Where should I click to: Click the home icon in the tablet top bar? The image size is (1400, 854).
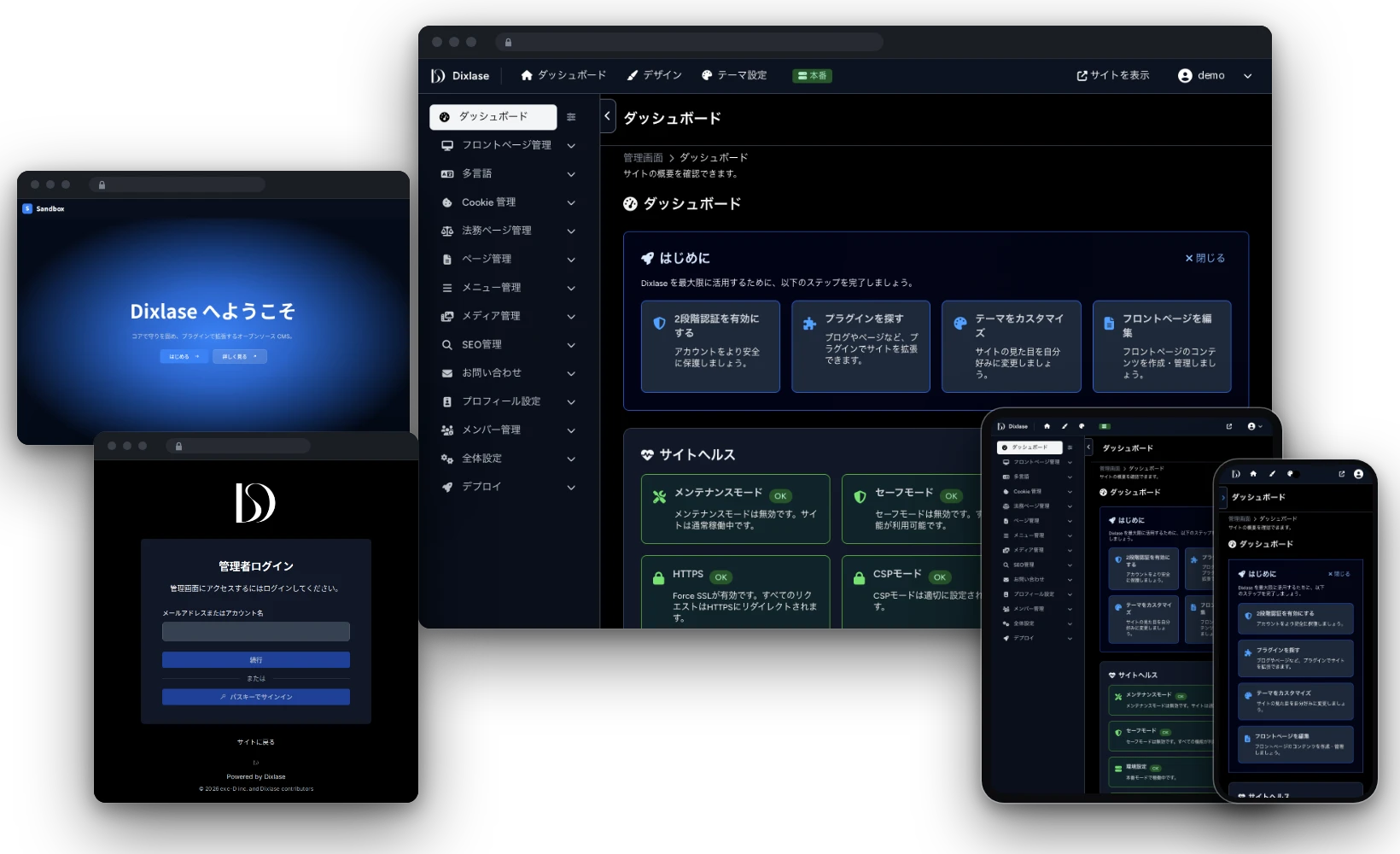click(x=1047, y=426)
